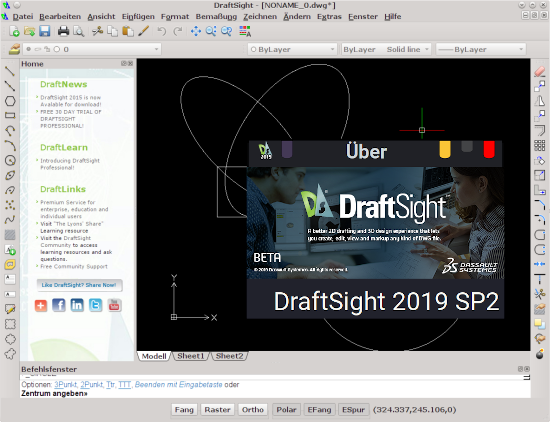
Task: Click the TTT option link
Action: (x=125, y=385)
